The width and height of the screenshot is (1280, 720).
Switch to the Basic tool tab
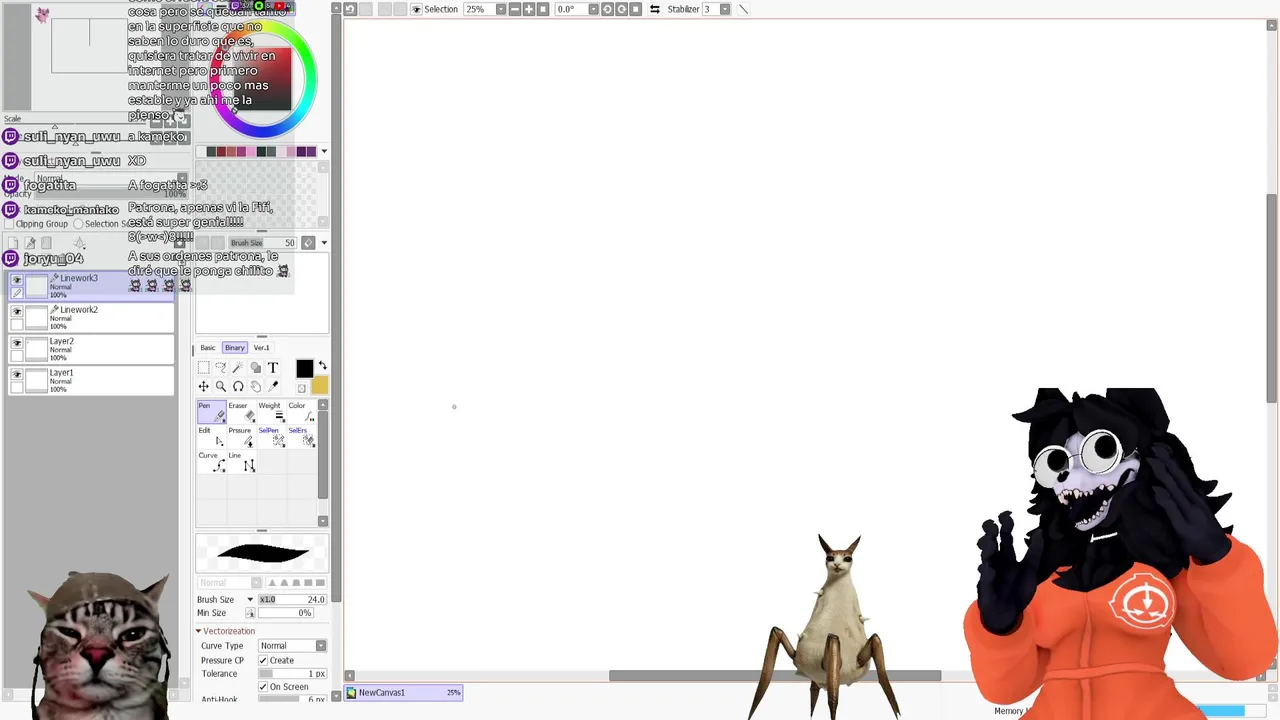tap(207, 348)
